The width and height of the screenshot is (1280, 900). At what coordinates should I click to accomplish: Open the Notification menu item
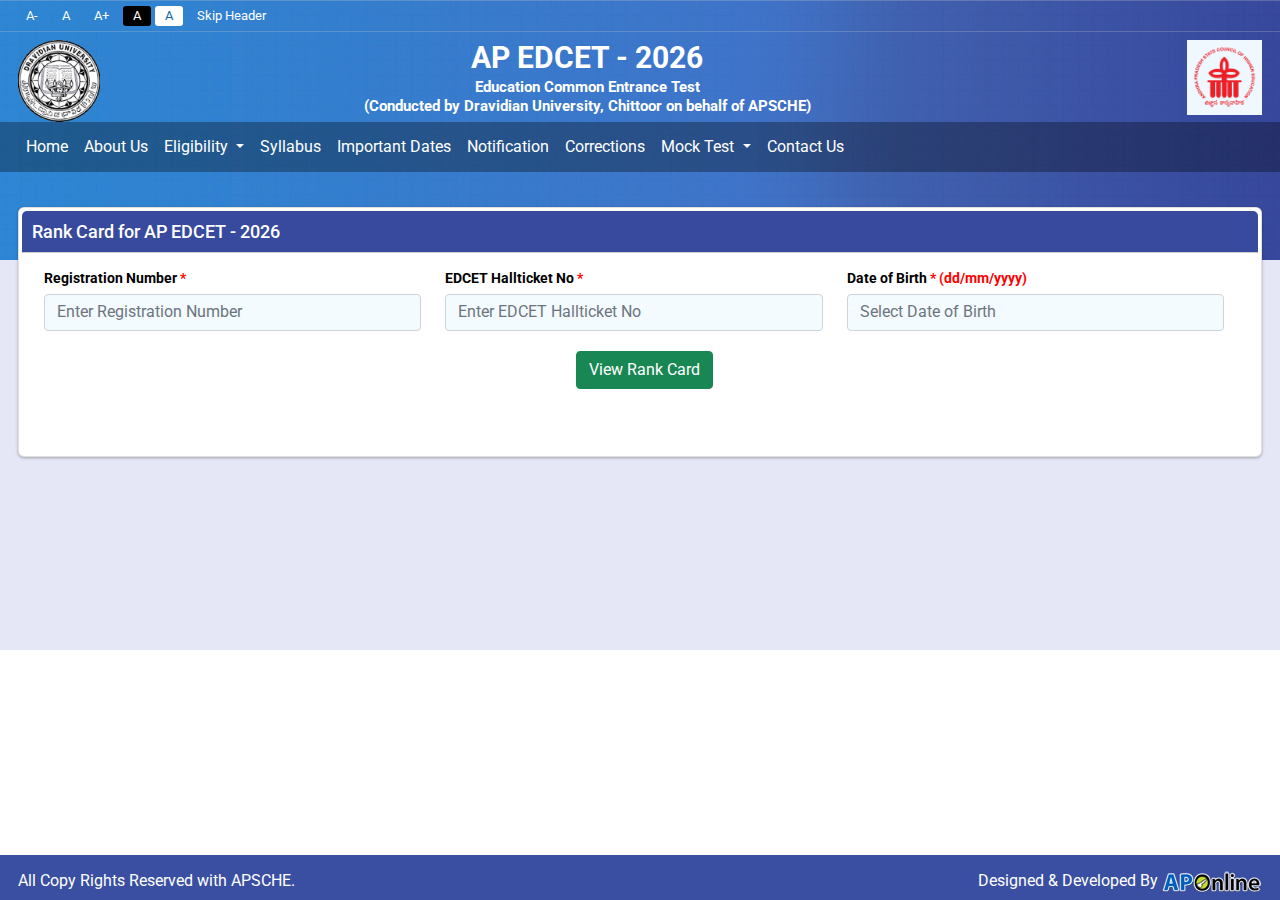508,147
